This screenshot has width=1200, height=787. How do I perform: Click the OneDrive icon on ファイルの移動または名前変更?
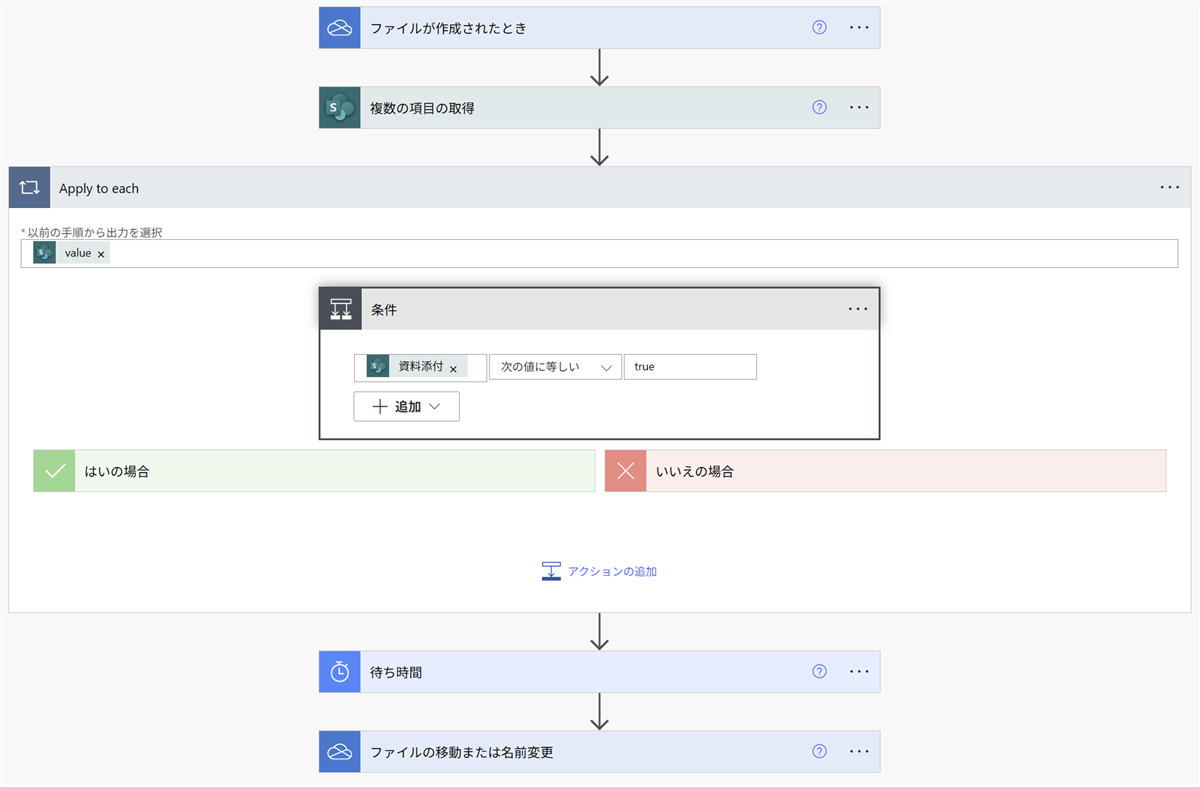[339, 752]
